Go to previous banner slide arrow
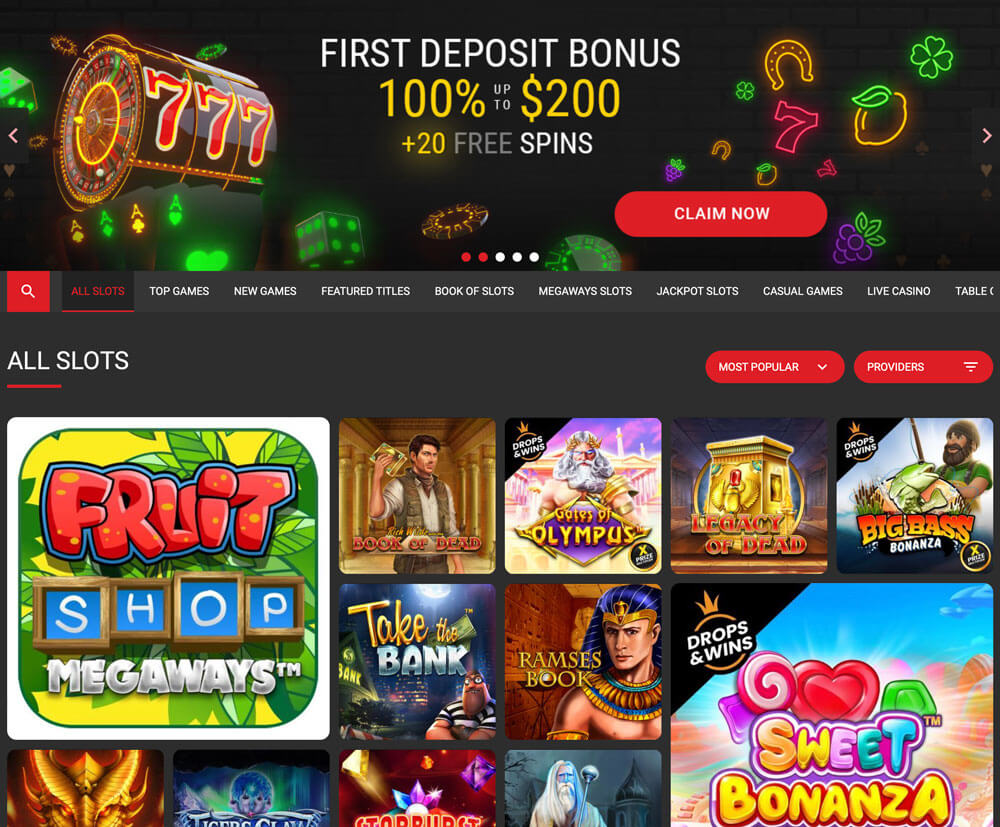The image size is (1000, 827). tap(13, 135)
